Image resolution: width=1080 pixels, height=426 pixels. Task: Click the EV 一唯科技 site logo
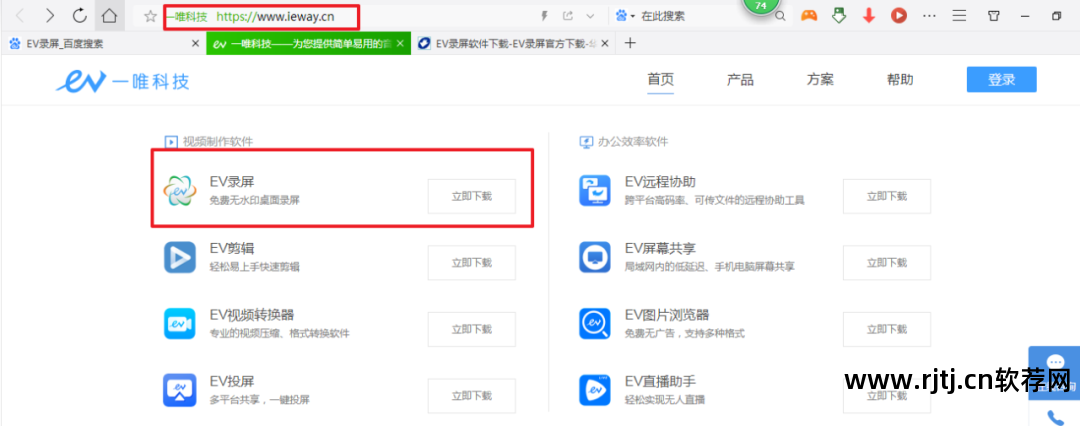tap(122, 81)
